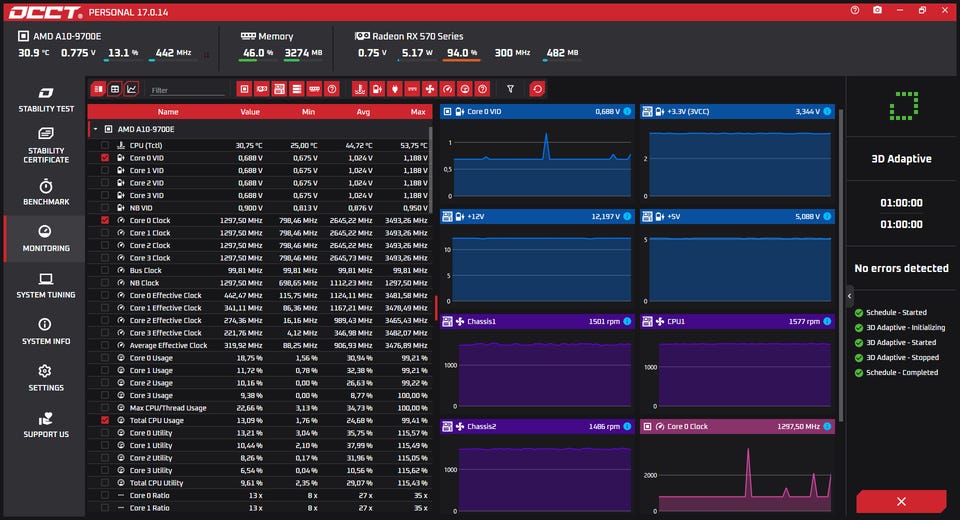Toggle the memory module sensors filter icon
Image resolution: width=960 pixels, height=520 pixels.
tap(314, 89)
